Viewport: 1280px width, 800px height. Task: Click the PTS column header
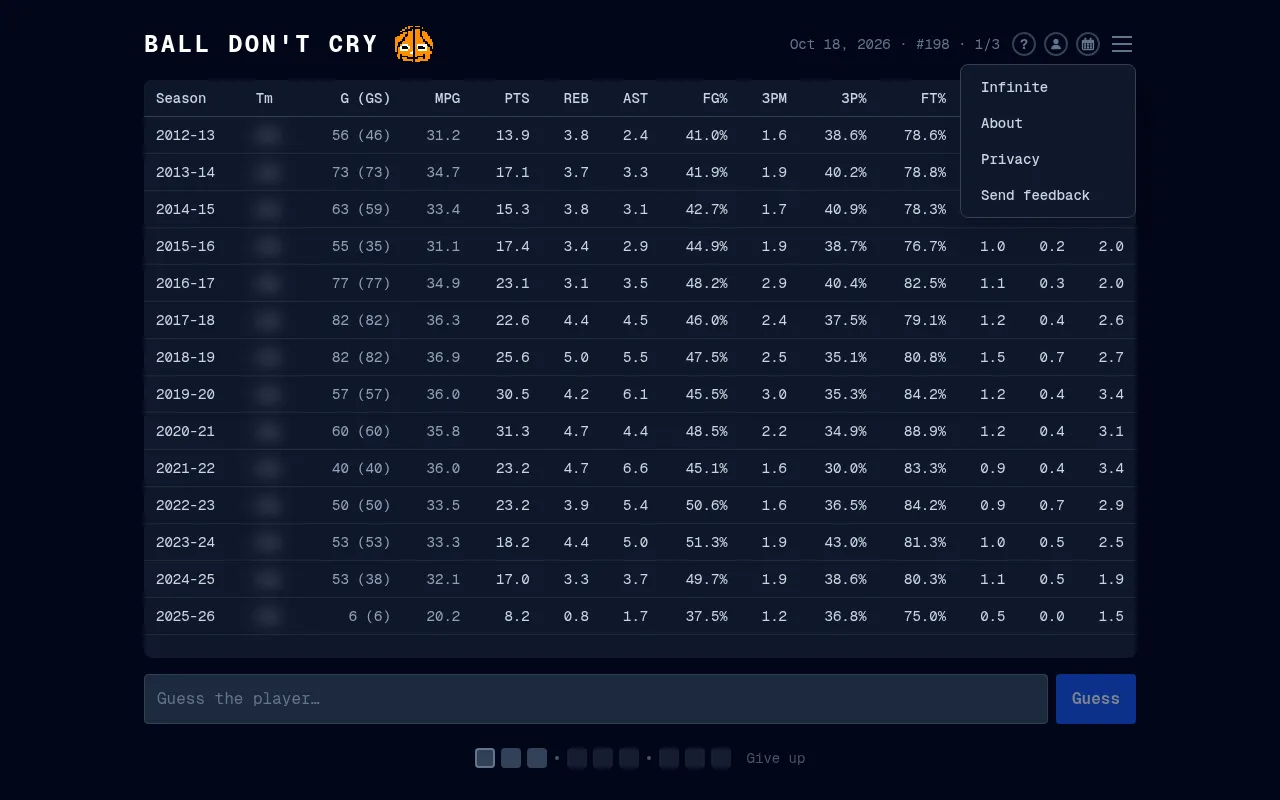(517, 98)
